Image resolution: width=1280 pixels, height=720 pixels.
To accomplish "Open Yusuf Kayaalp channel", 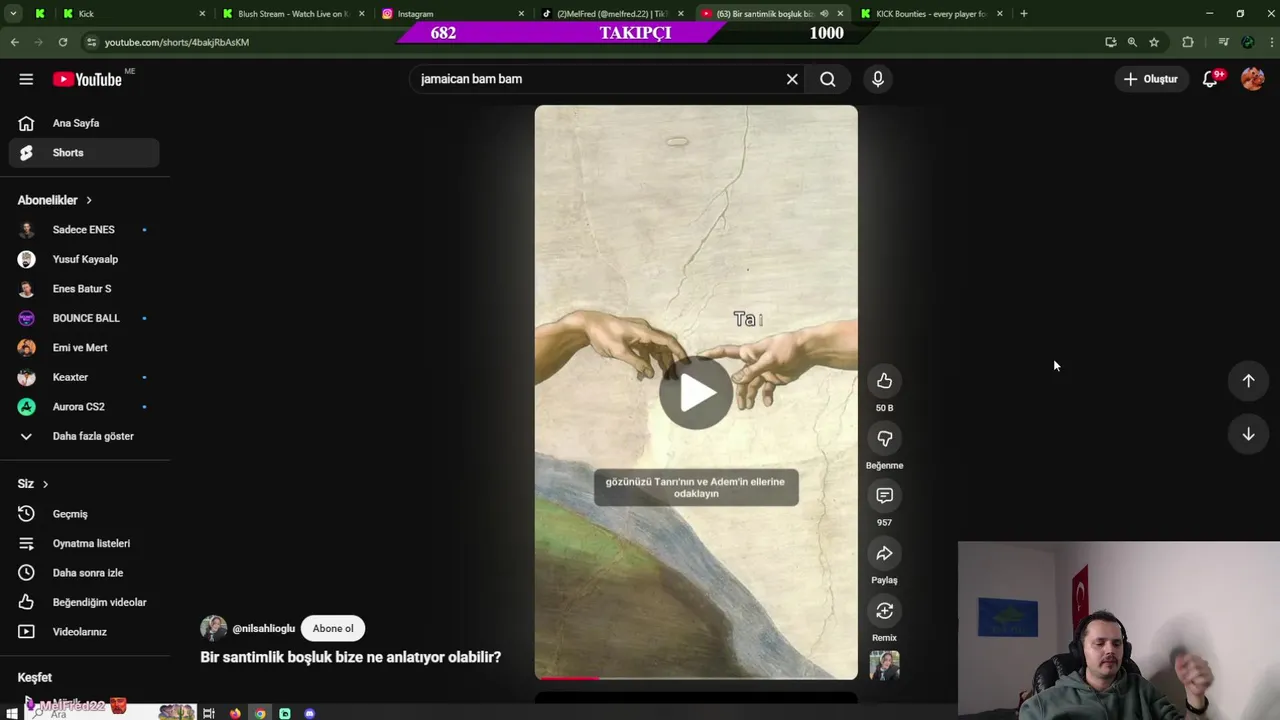I will (x=84, y=259).
